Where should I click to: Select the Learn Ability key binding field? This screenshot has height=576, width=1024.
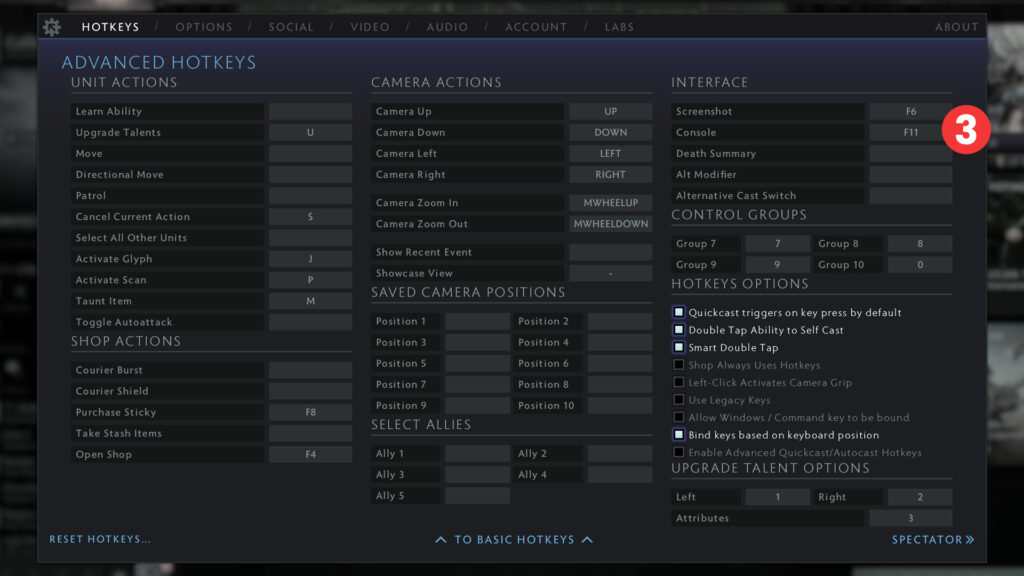coord(310,112)
